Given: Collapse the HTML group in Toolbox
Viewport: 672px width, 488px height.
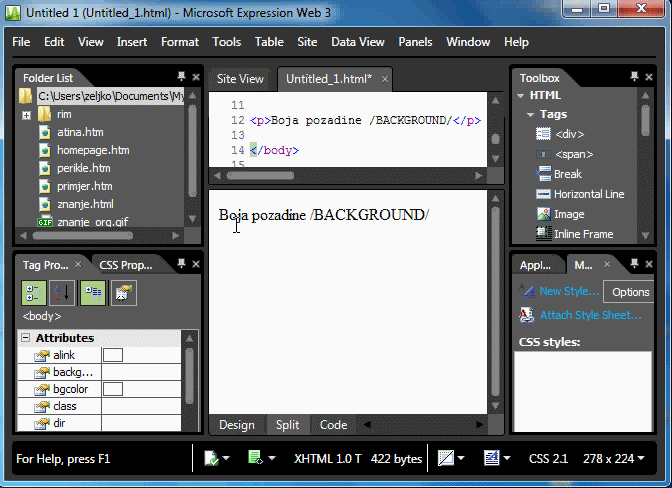Looking at the screenshot, I should coord(521,96).
